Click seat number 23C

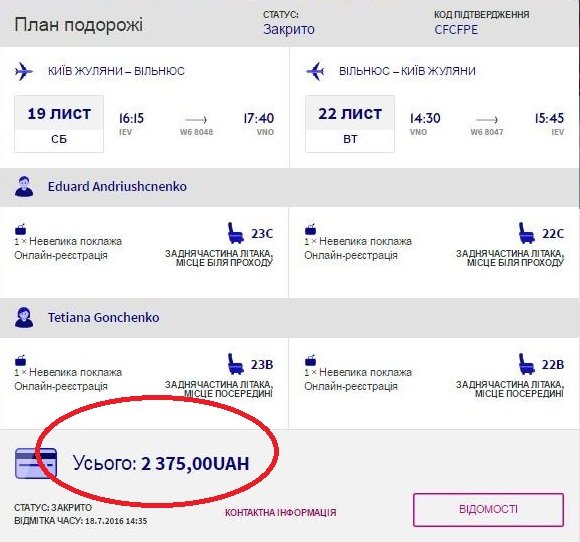[x=262, y=234]
